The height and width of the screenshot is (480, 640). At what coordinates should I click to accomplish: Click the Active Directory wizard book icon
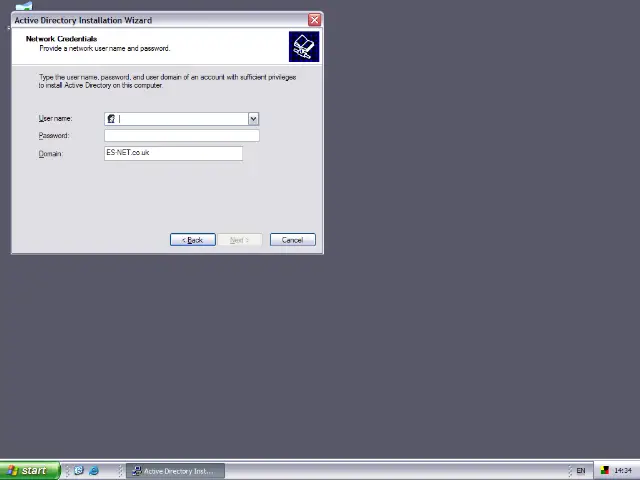pyautogui.click(x=303, y=46)
